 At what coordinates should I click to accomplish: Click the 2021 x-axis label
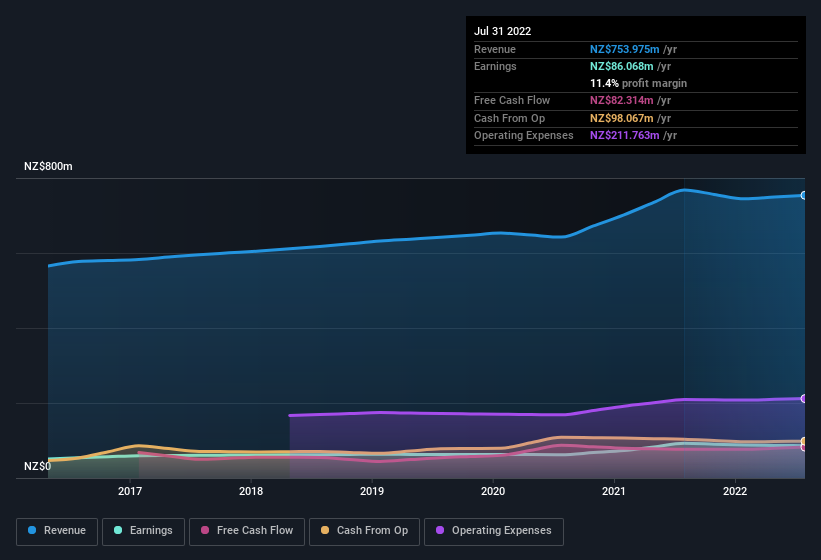click(614, 491)
